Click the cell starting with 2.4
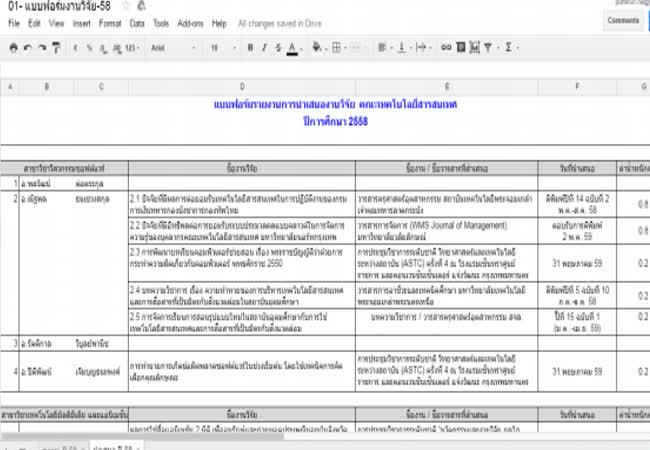The height and width of the screenshot is (450, 650). [x=242, y=295]
